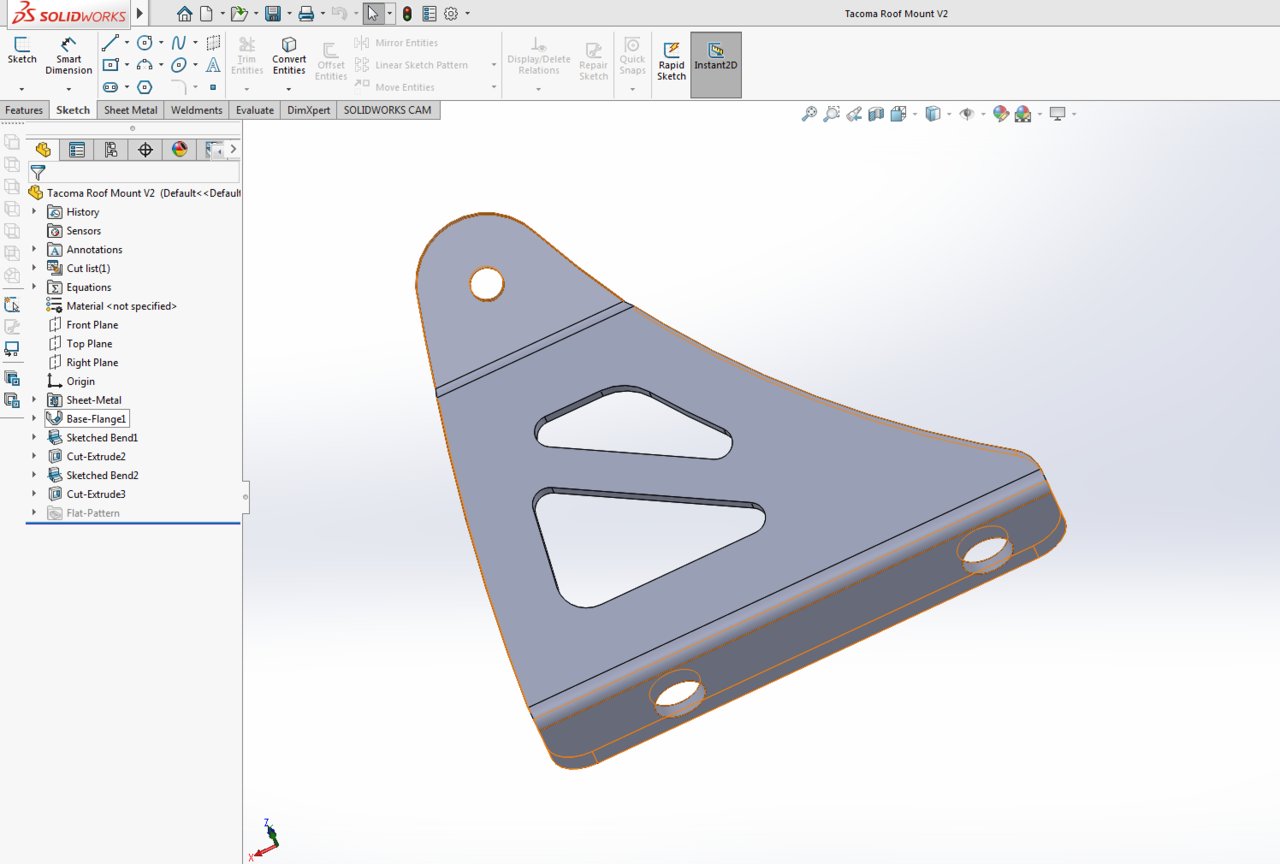Click the Zoom to Fit icon
Screen dimensions: 1280x864
click(809, 114)
